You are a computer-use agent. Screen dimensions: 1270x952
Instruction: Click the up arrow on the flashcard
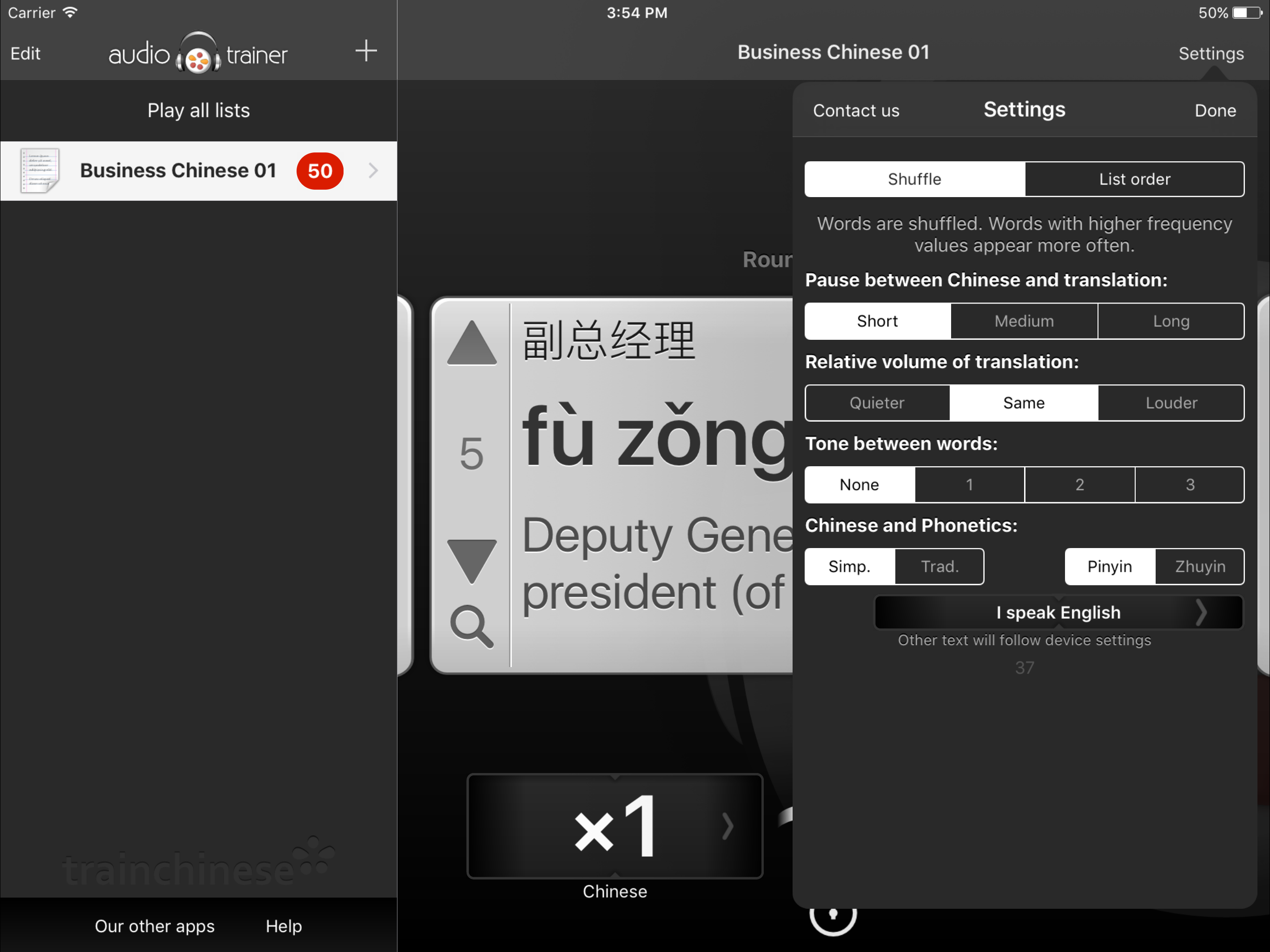472,342
